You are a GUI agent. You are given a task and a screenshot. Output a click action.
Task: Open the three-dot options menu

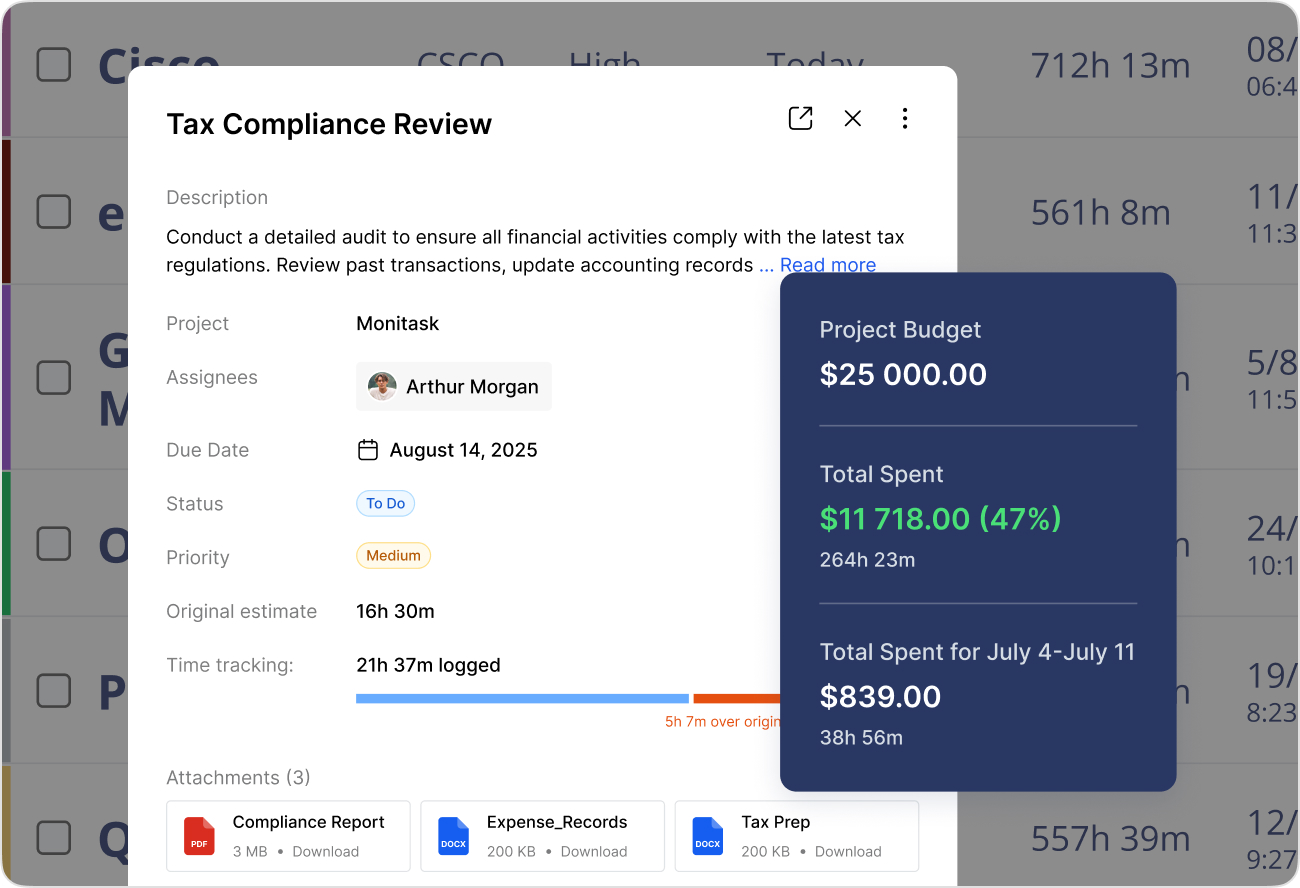[905, 118]
